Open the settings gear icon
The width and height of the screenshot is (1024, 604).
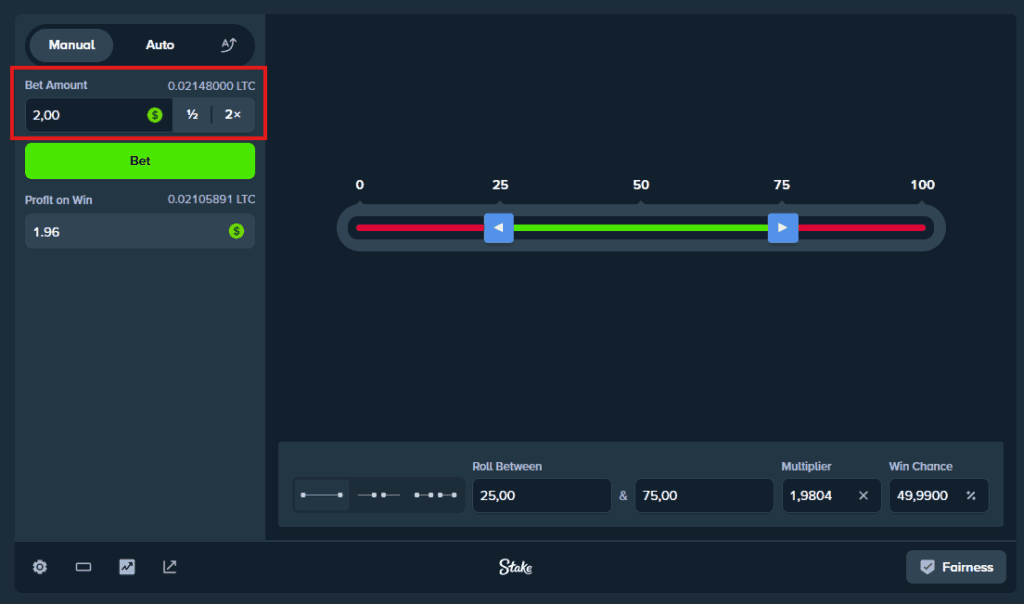coord(40,567)
